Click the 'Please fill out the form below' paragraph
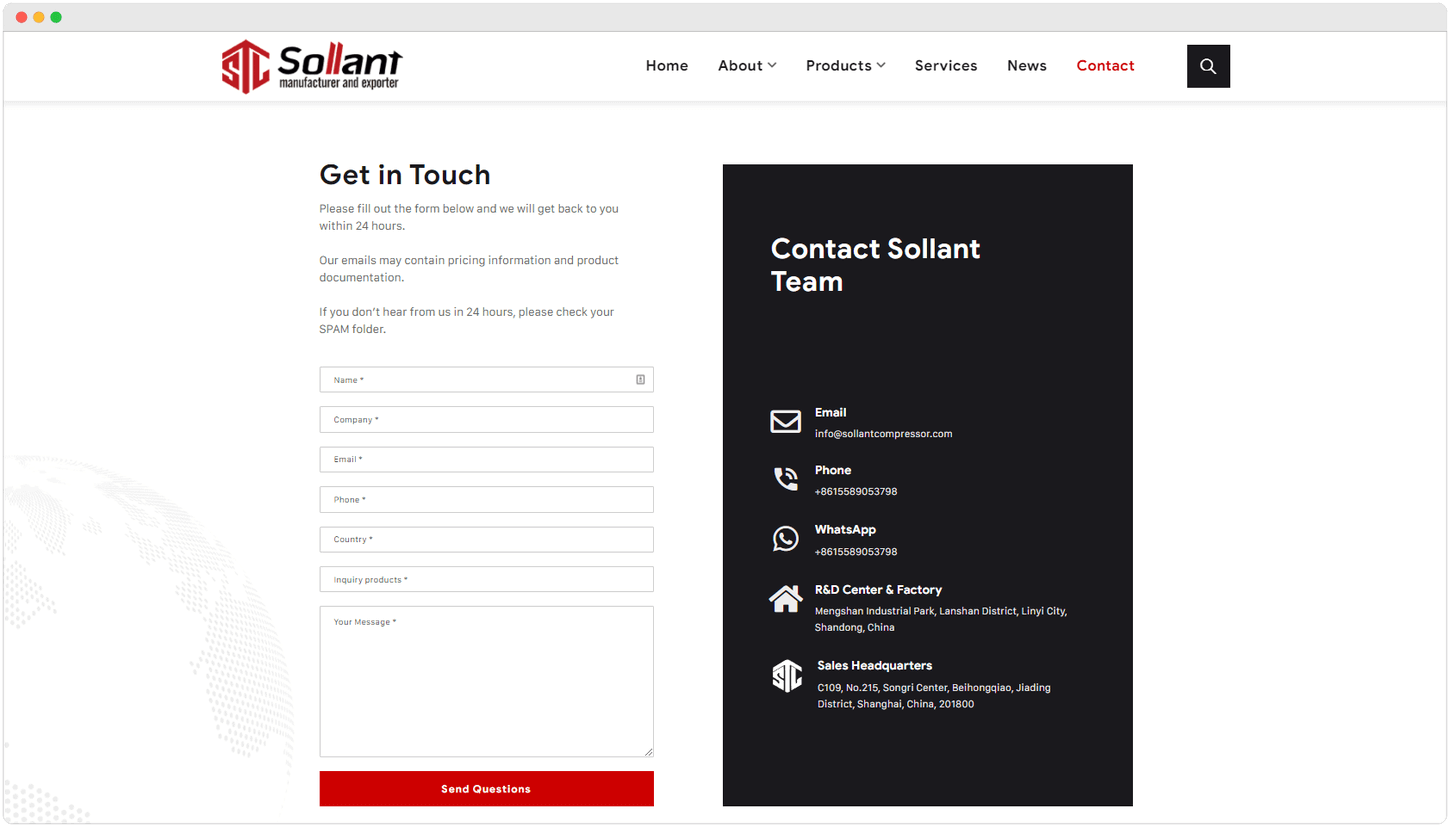Viewport: 1450px width, 827px height. coord(469,217)
